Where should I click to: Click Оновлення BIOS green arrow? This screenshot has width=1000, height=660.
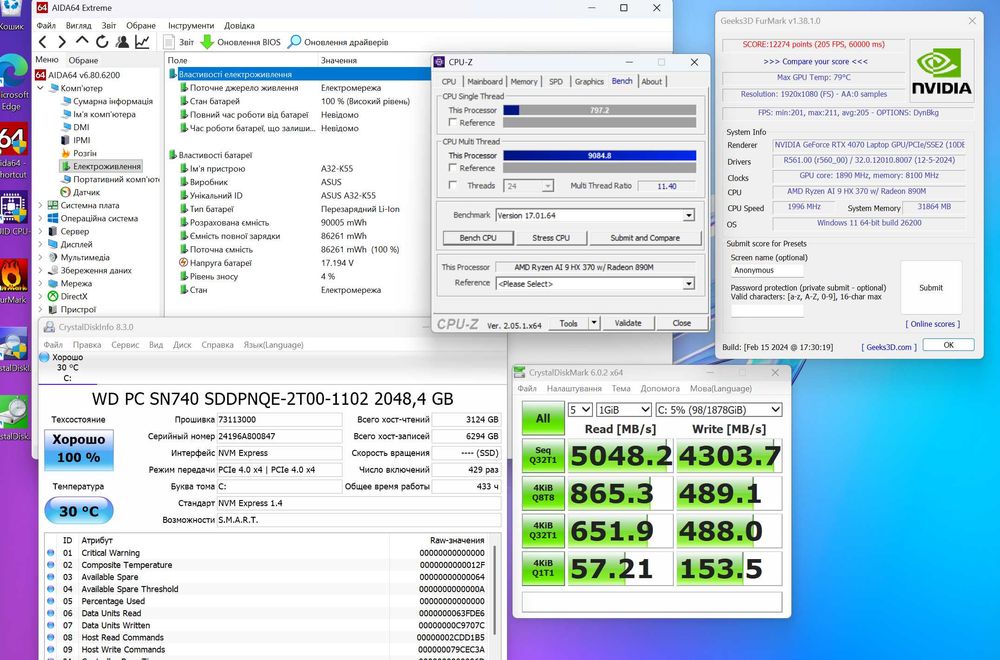point(207,42)
